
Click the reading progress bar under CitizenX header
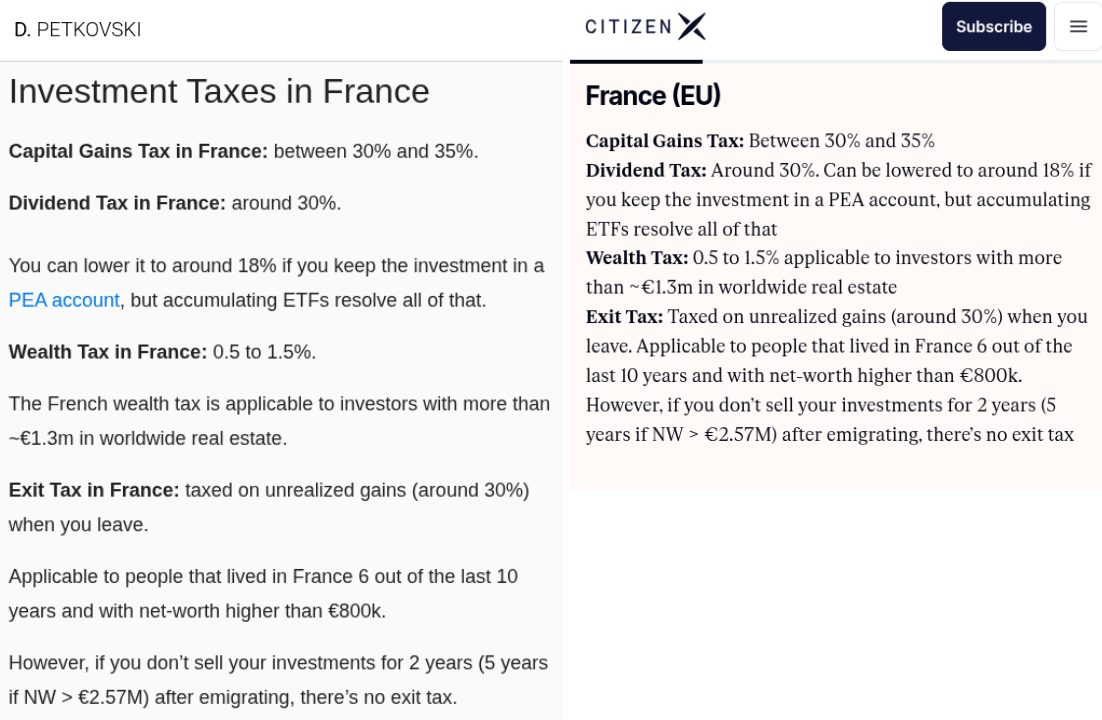(630, 62)
